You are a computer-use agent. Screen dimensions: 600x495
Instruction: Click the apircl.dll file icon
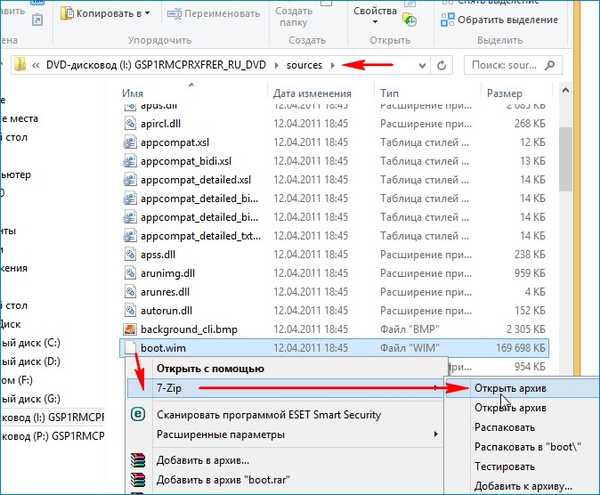(131, 123)
